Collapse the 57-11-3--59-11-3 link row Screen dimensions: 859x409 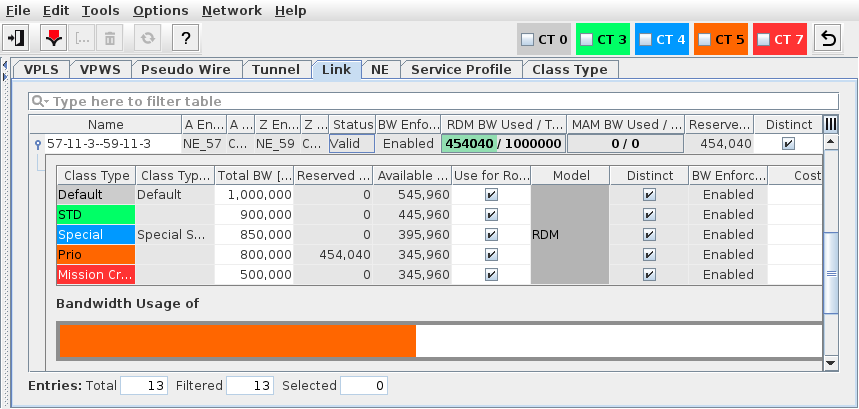coord(37,144)
